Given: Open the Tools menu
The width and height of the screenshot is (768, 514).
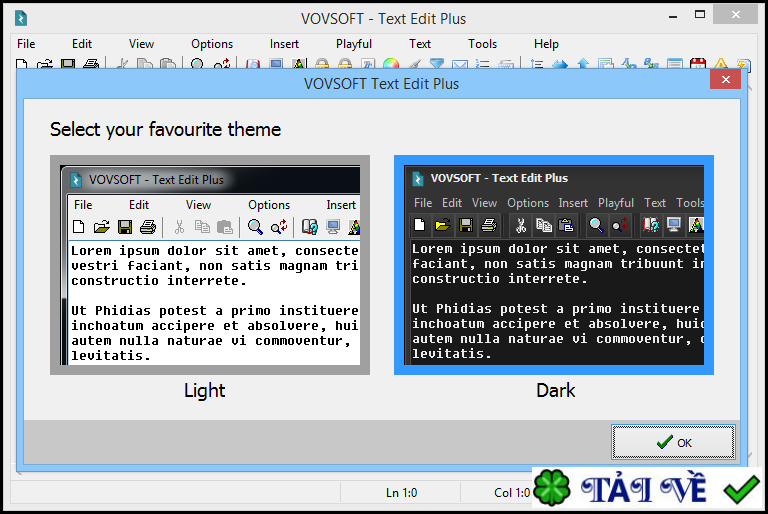Looking at the screenshot, I should point(482,44).
